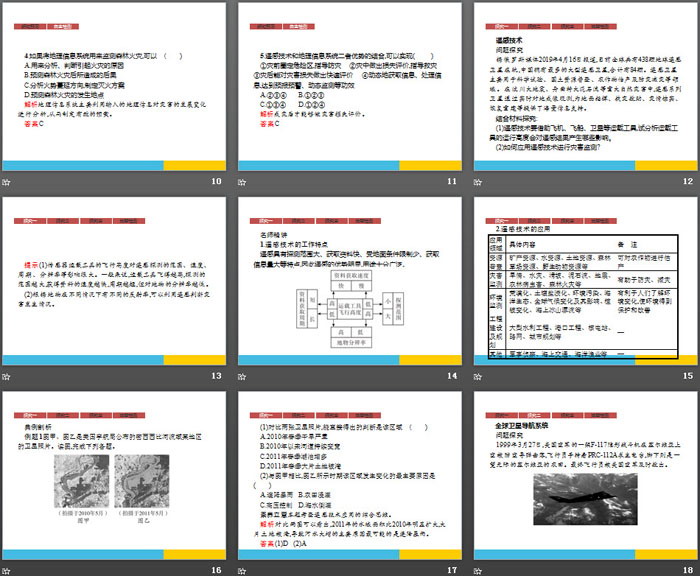Click the transition star icon under slide 11
The width and height of the screenshot is (700, 576).
click(x=243, y=181)
